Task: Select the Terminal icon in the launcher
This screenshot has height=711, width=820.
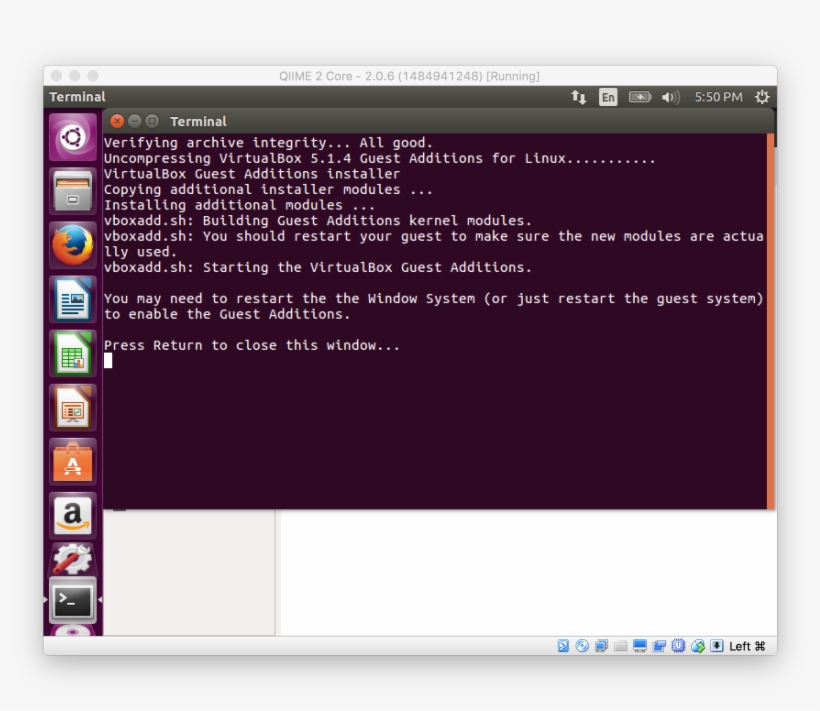Action: click(x=73, y=600)
